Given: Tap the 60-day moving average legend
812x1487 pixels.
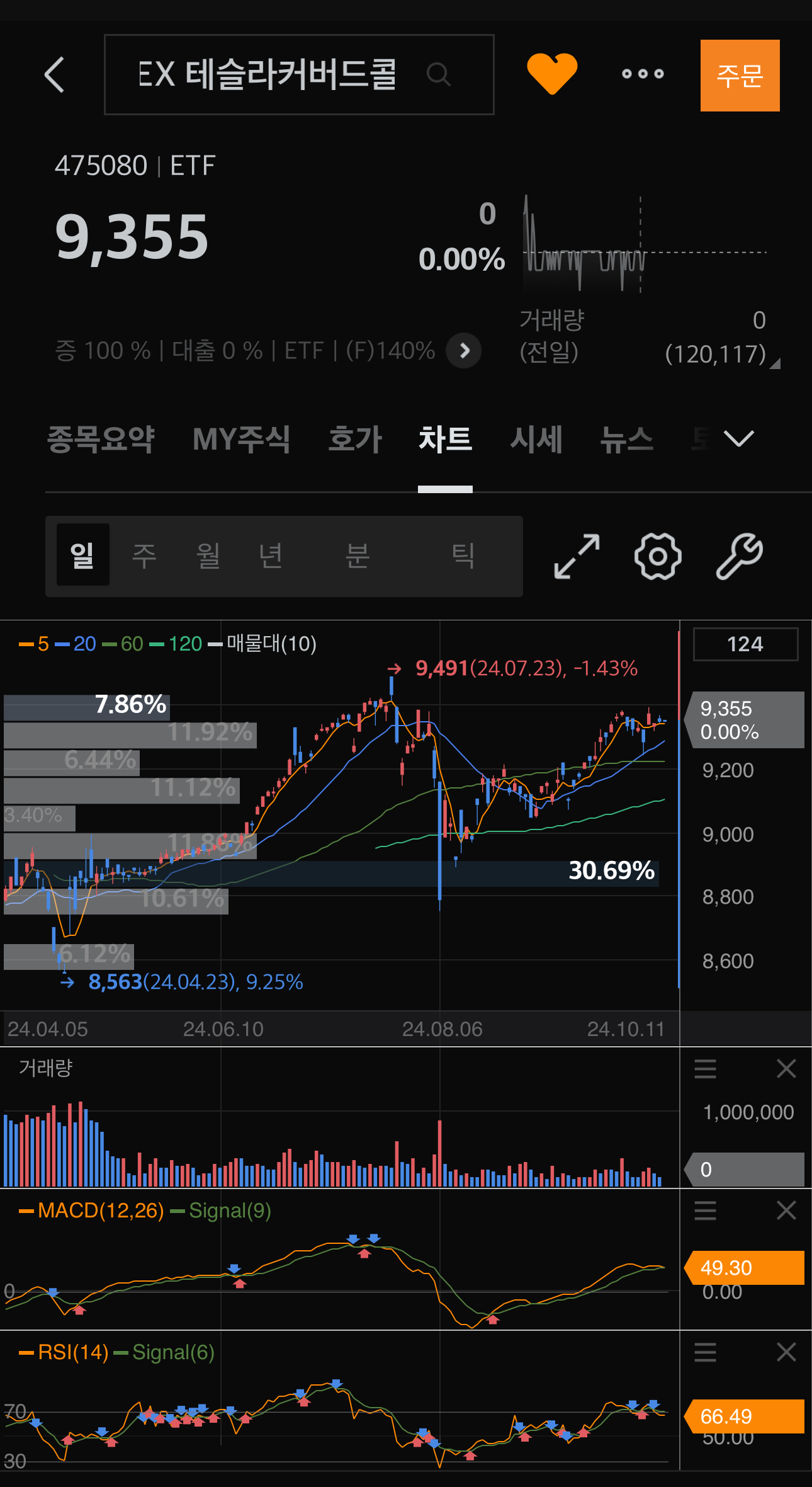Looking at the screenshot, I should (123, 644).
